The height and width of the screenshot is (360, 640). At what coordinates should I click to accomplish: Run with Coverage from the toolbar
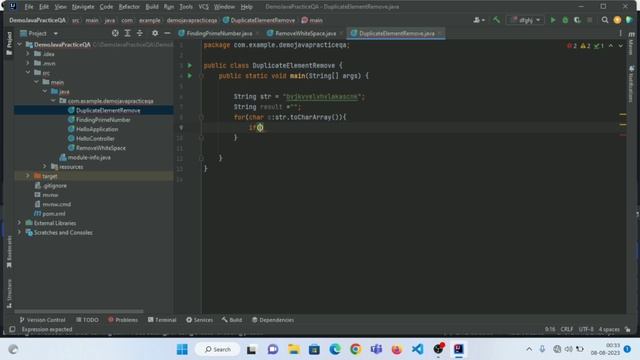[x=577, y=20]
